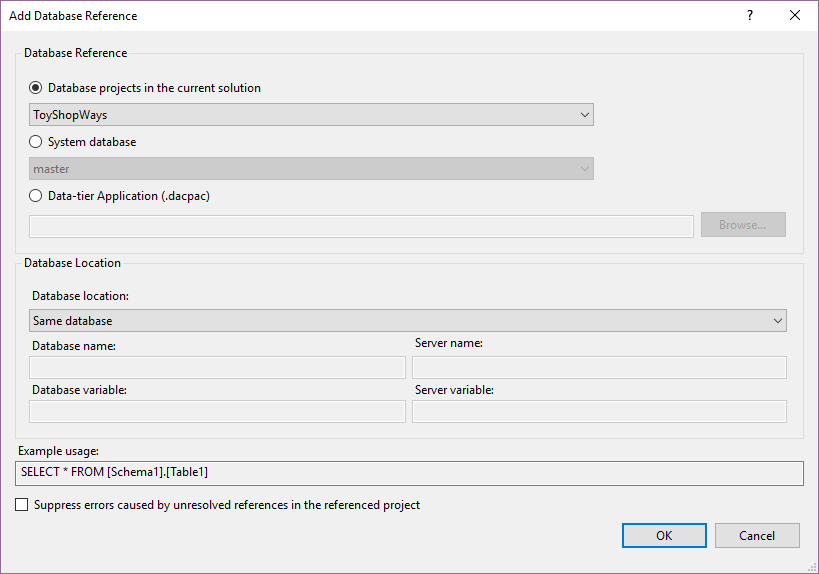This screenshot has width=819, height=574.
Task: Click the Server name text box
Action: (599, 367)
